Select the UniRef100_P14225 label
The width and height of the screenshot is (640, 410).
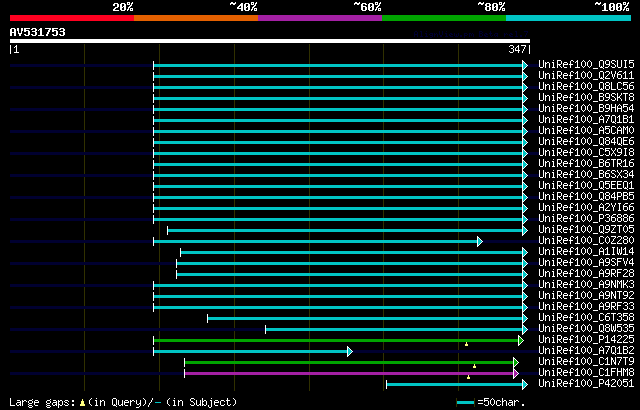(586, 340)
